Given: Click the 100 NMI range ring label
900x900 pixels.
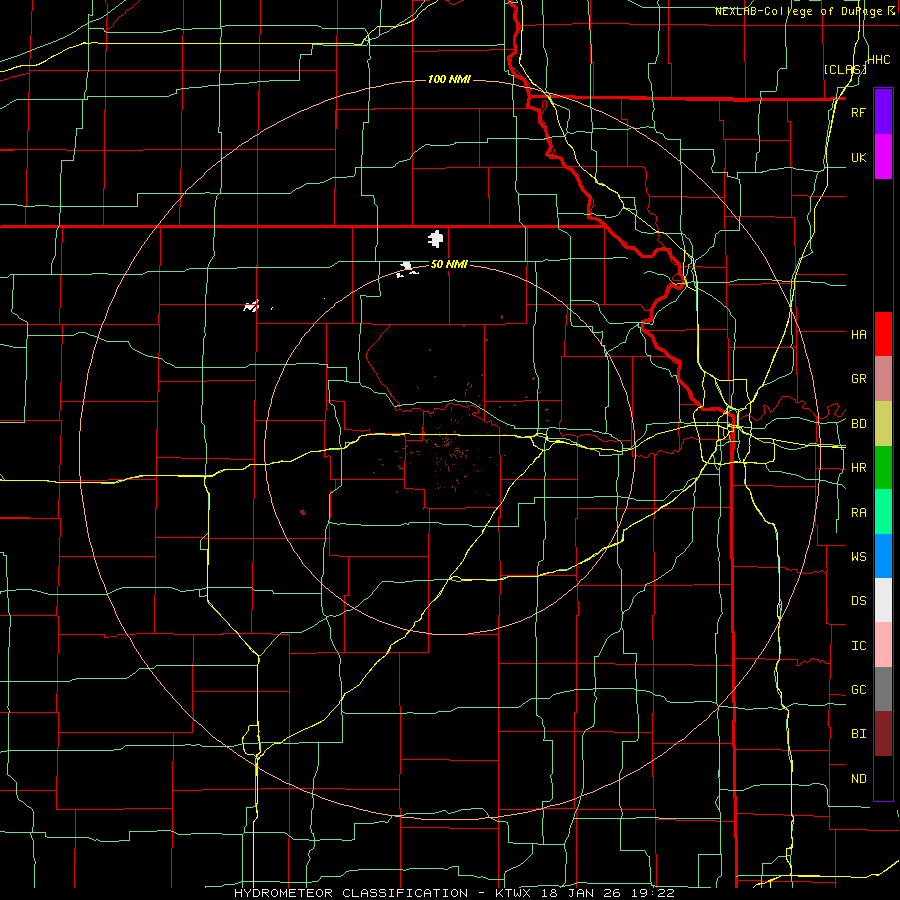Looking at the screenshot, I should 449,79.
